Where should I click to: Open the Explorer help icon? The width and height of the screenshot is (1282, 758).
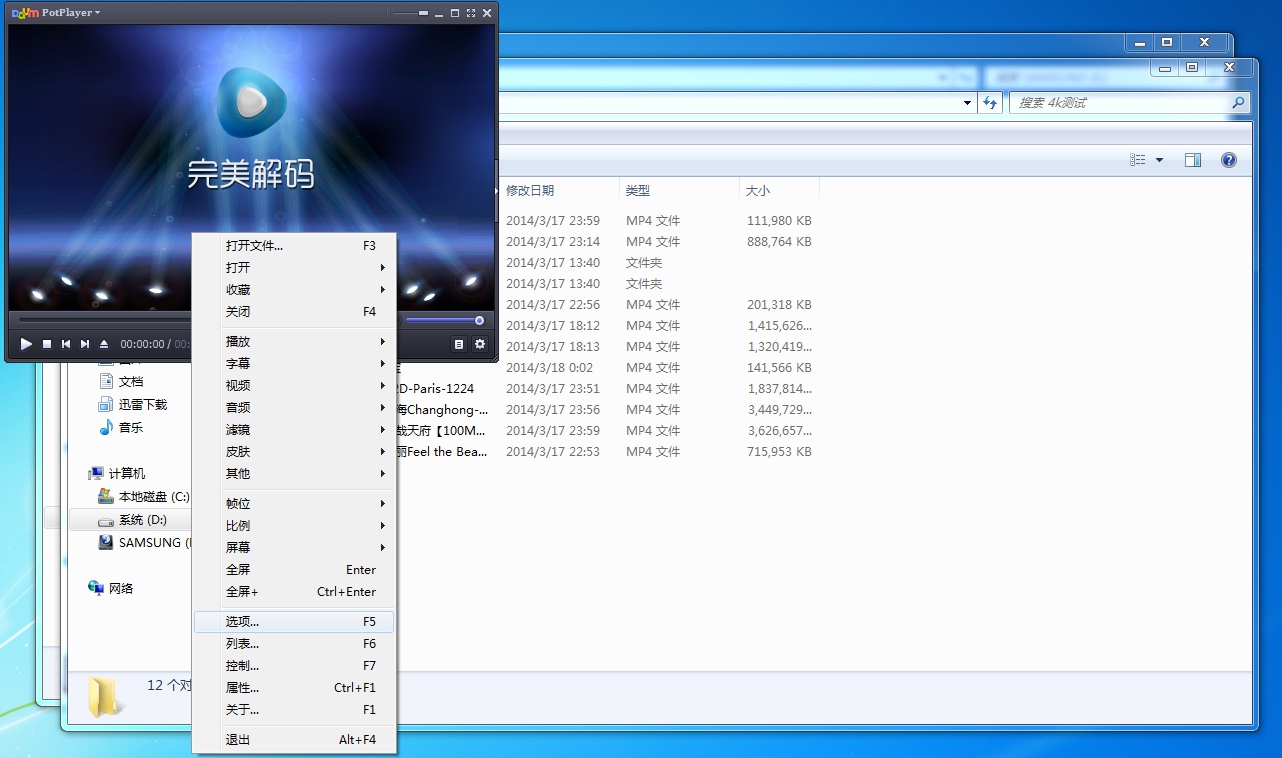tap(1229, 160)
